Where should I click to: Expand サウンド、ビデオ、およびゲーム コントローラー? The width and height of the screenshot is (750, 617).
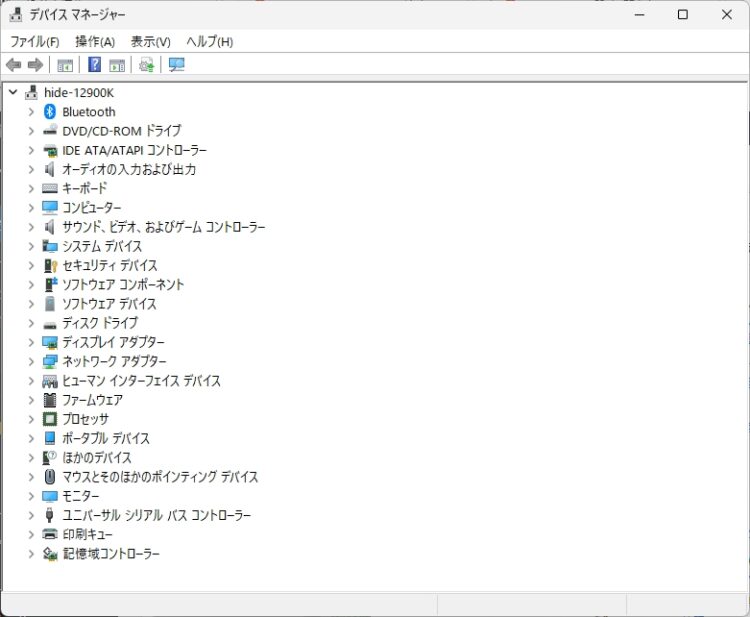pyautogui.click(x=31, y=227)
